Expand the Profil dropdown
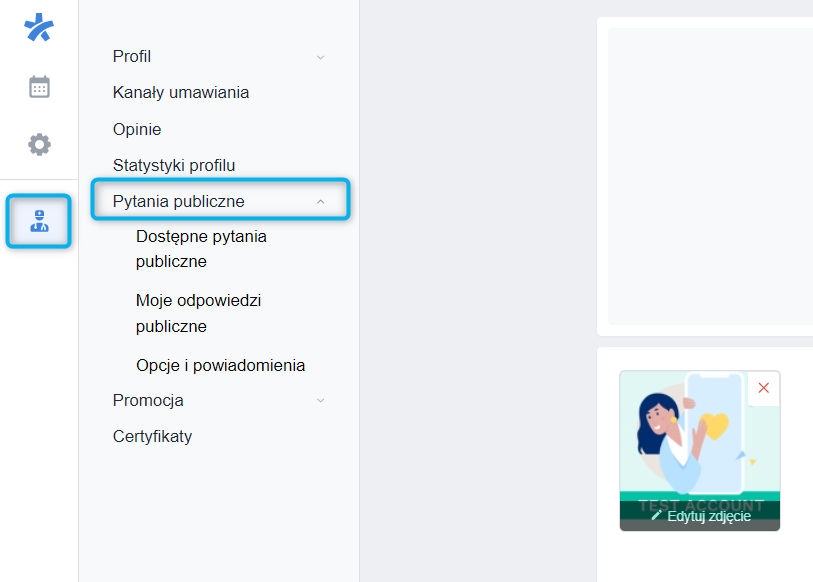813x582 pixels. pos(320,57)
